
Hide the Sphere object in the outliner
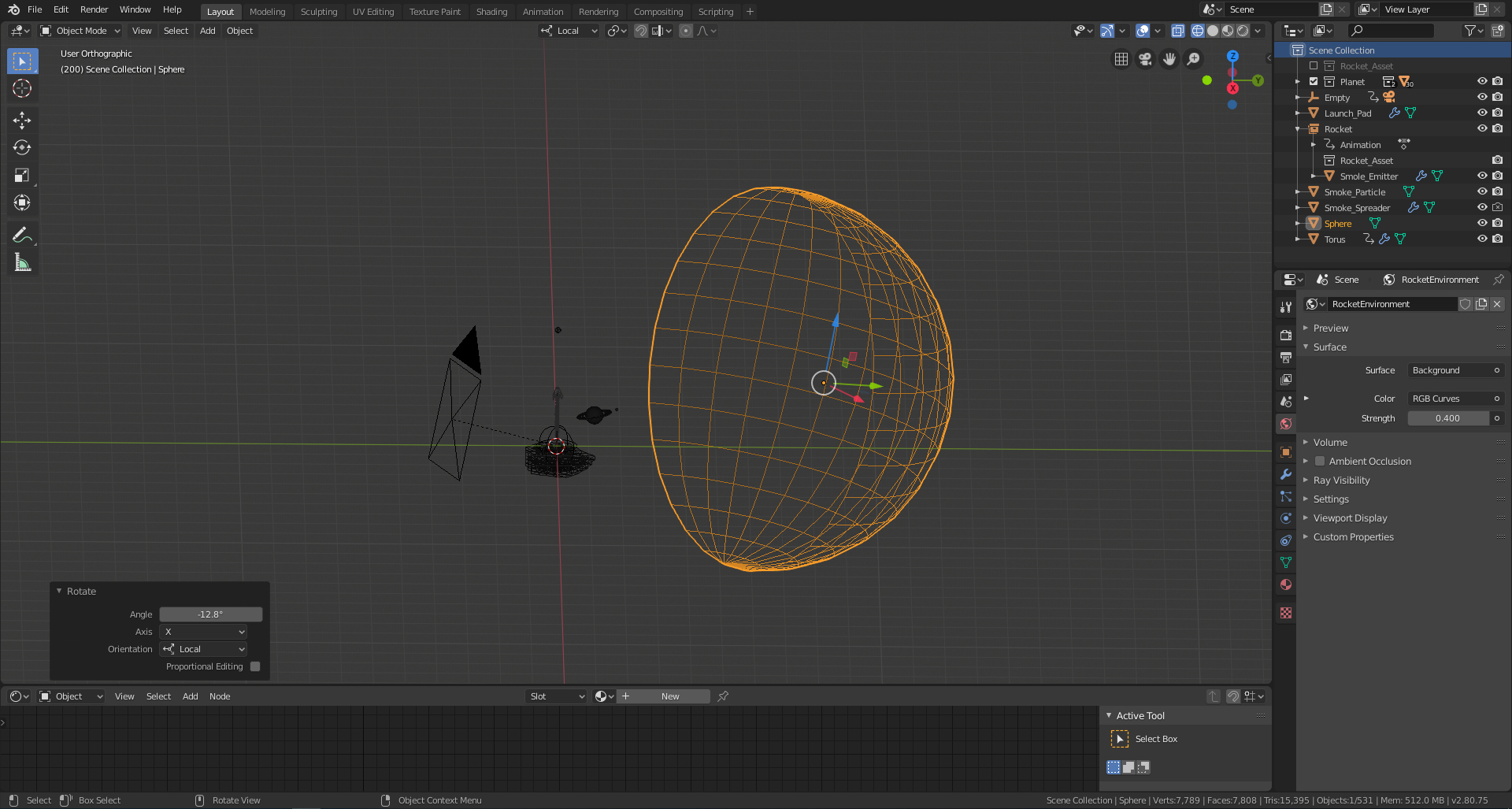tap(1481, 224)
